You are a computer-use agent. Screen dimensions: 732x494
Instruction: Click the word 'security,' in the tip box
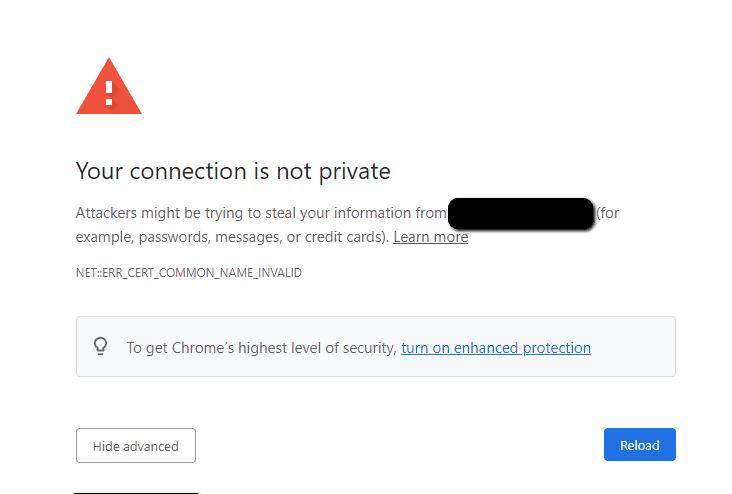pos(369,348)
